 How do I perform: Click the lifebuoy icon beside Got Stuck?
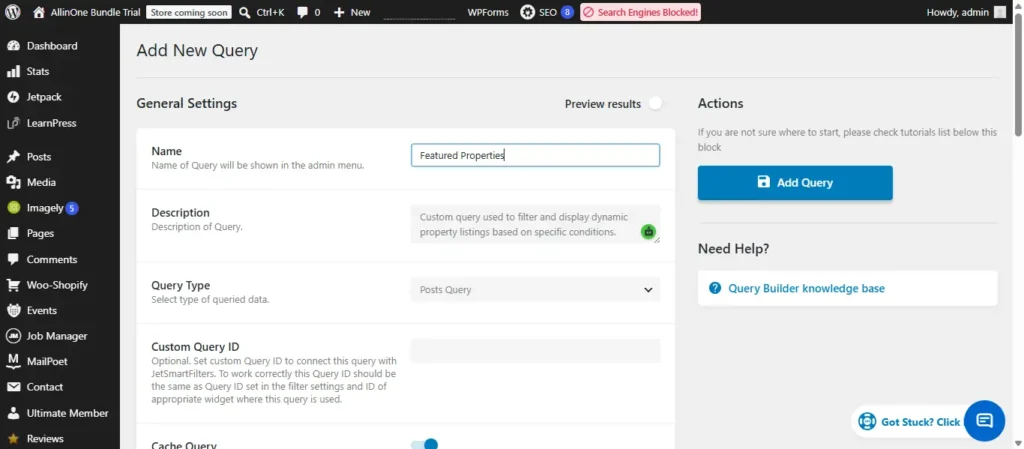pyautogui.click(x=867, y=422)
